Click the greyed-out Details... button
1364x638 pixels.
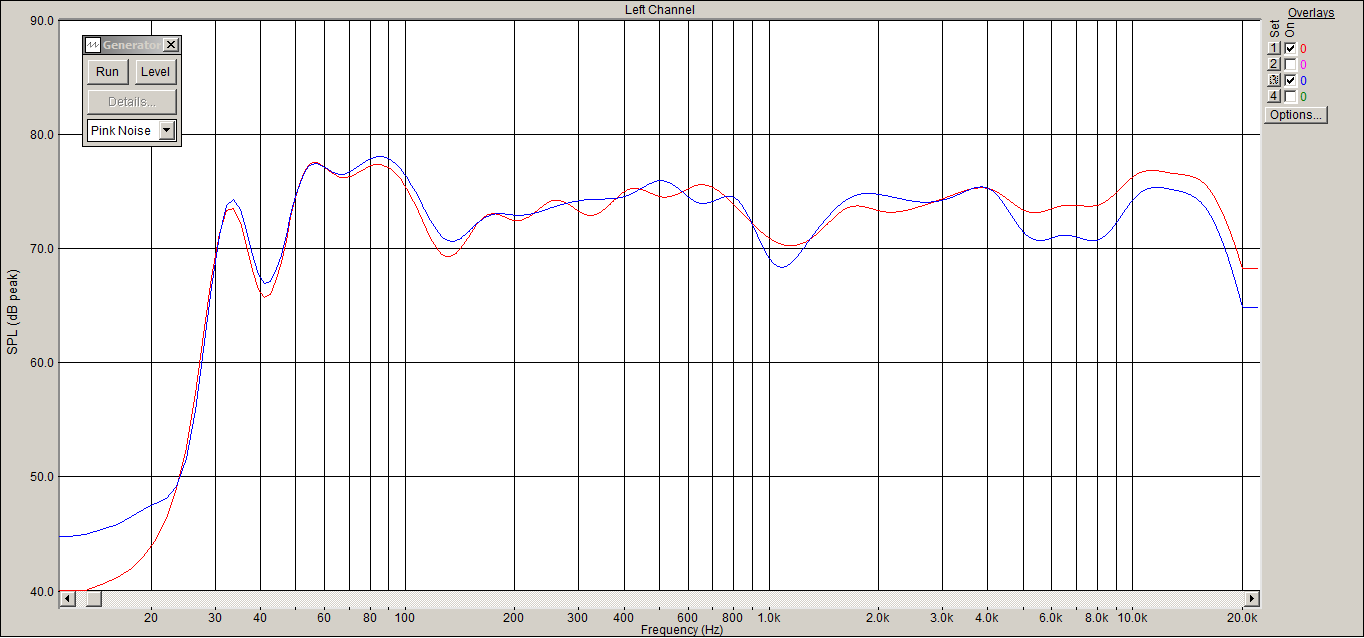point(132,102)
